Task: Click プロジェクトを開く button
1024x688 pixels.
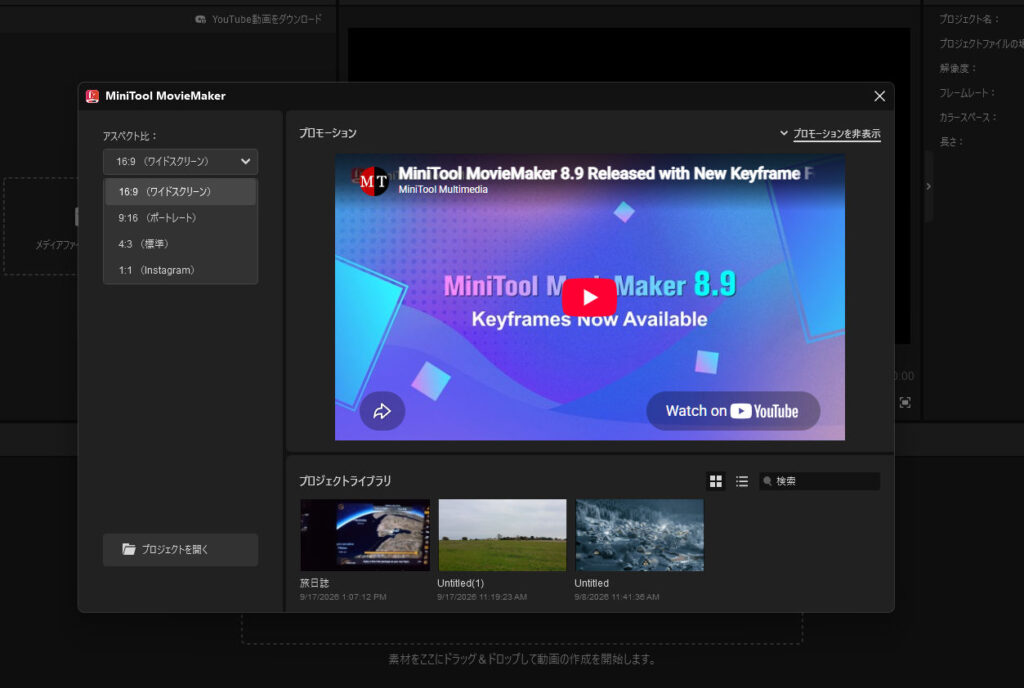Action: pos(180,550)
